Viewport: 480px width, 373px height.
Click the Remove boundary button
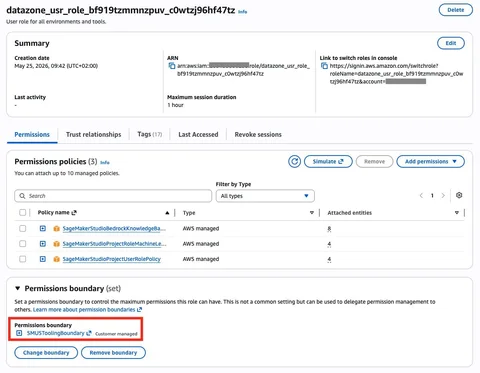[113, 353]
